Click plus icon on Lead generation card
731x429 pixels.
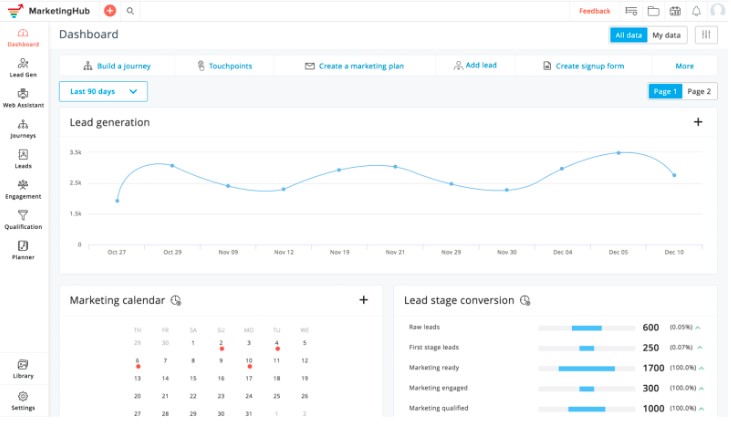coord(698,122)
